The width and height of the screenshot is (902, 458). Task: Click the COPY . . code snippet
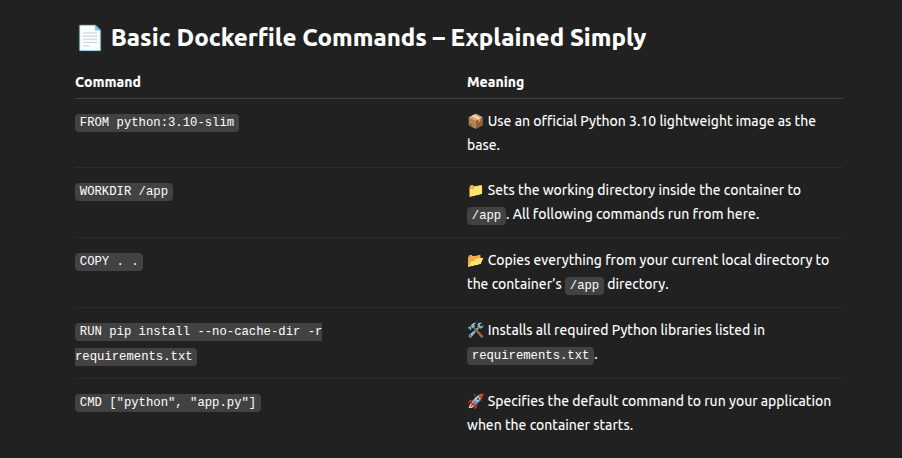point(109,261)
